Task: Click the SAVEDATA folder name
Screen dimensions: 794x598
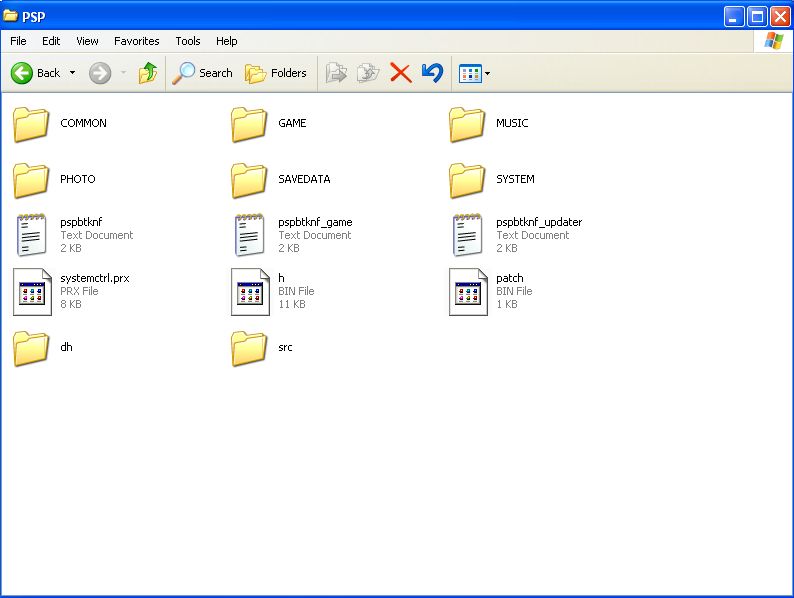Action: pyautogui.click(x=304, y=179)
